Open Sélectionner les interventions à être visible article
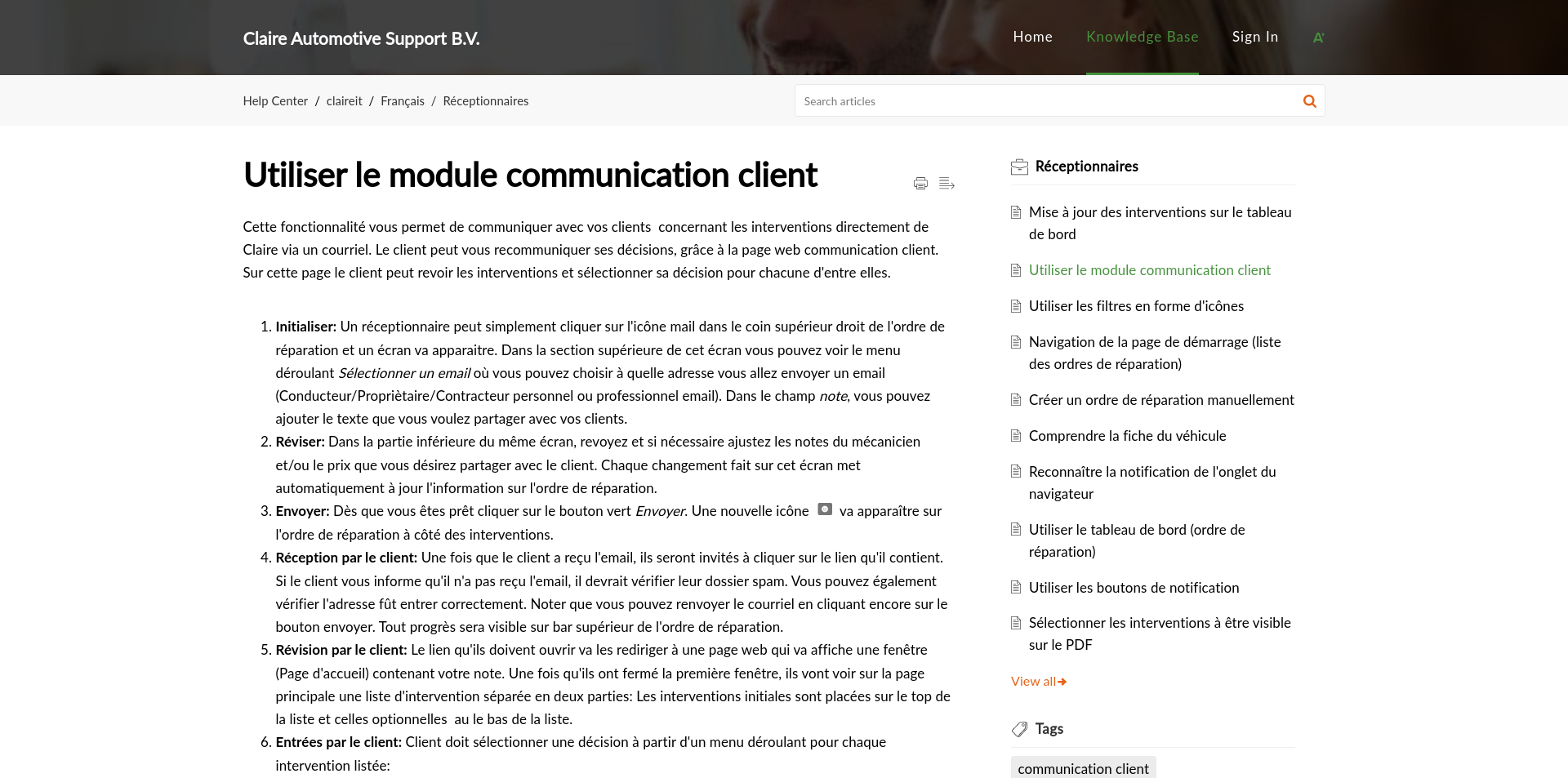The image size is (1568, 778). coord(1160,634)
